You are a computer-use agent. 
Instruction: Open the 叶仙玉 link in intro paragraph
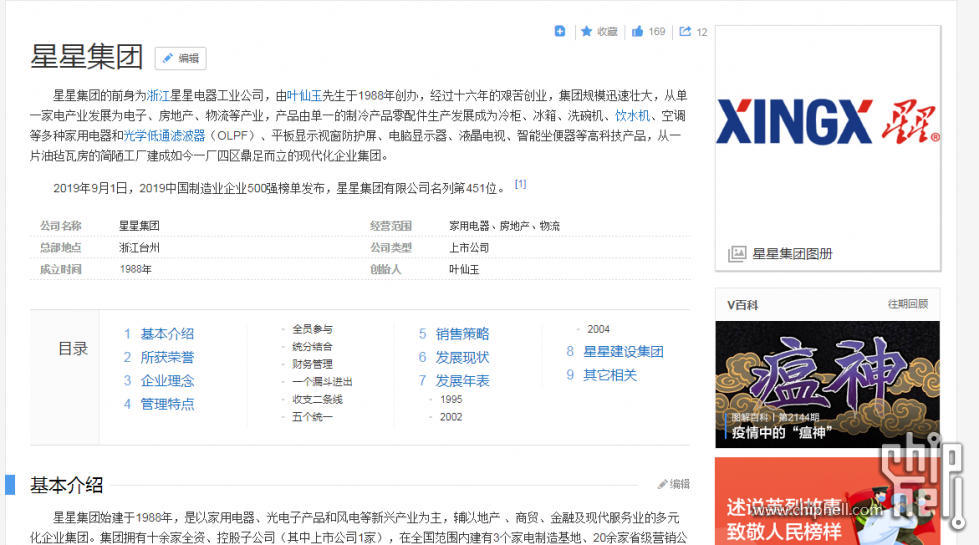(x=304, y=96)
